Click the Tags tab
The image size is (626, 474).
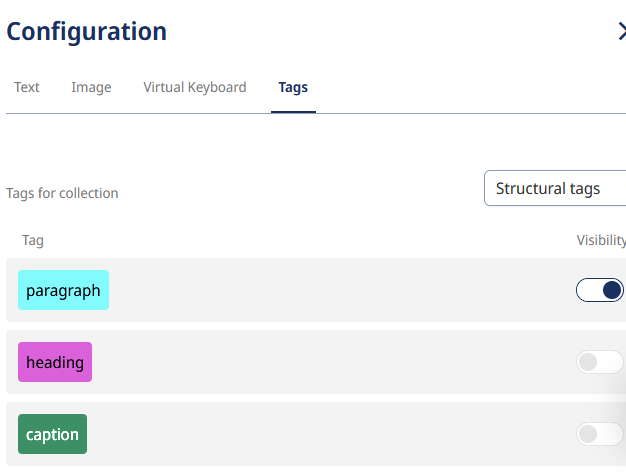coord(293,88)
